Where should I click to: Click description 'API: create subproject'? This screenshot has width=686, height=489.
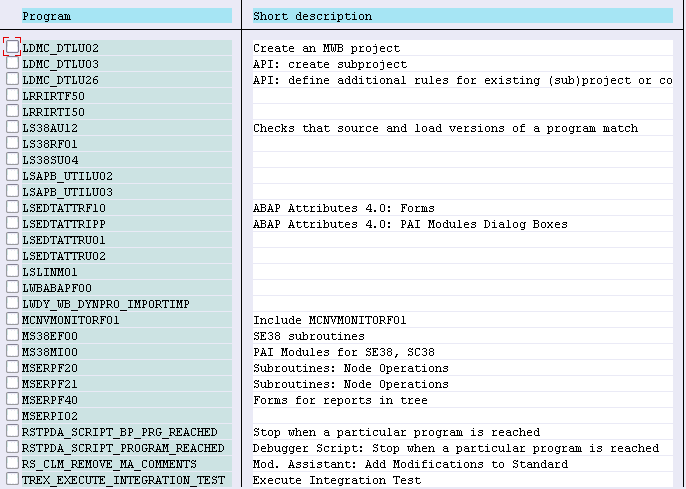click(330, 64)
